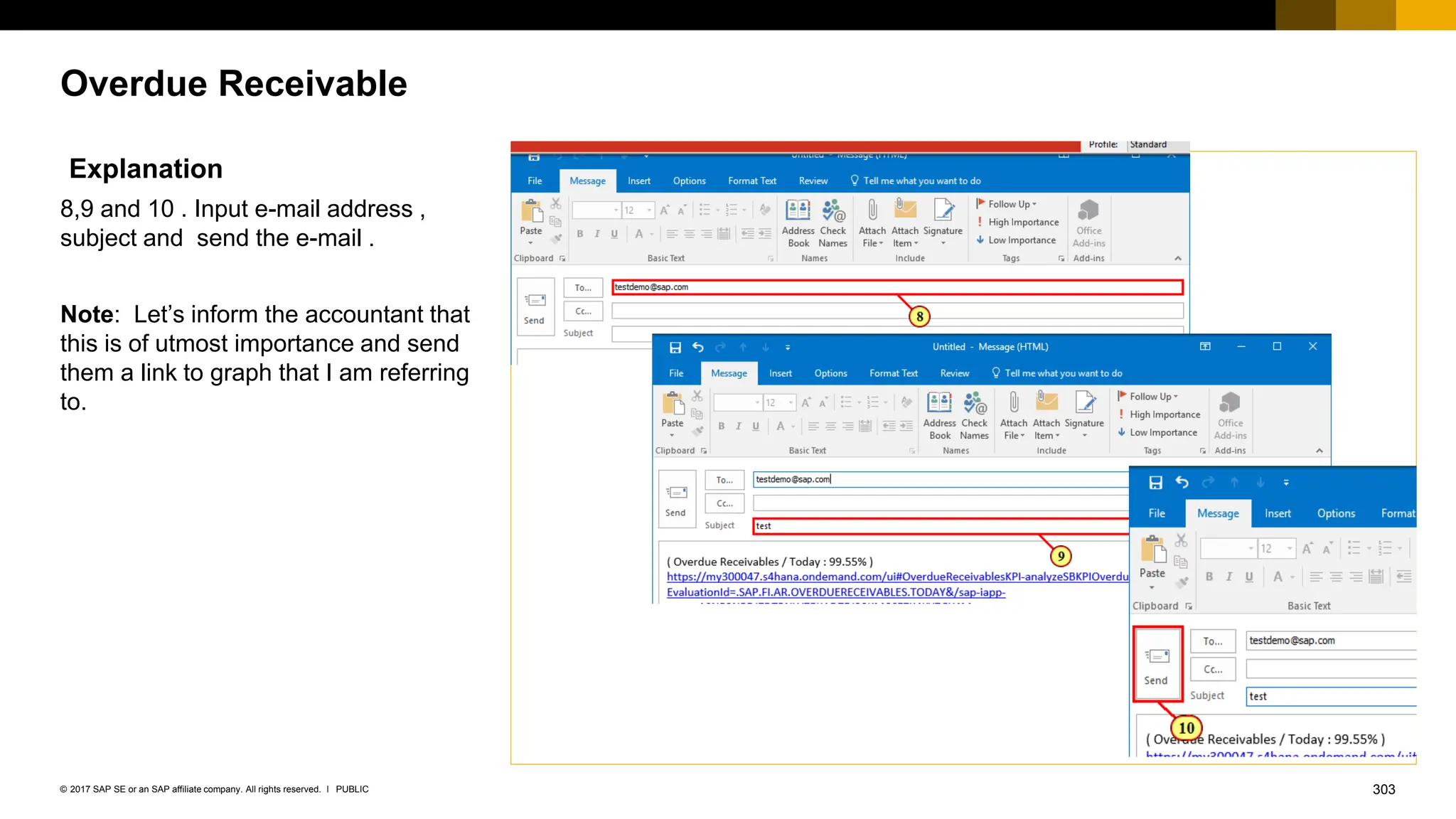Switch to Review tab in middle window

954,373
